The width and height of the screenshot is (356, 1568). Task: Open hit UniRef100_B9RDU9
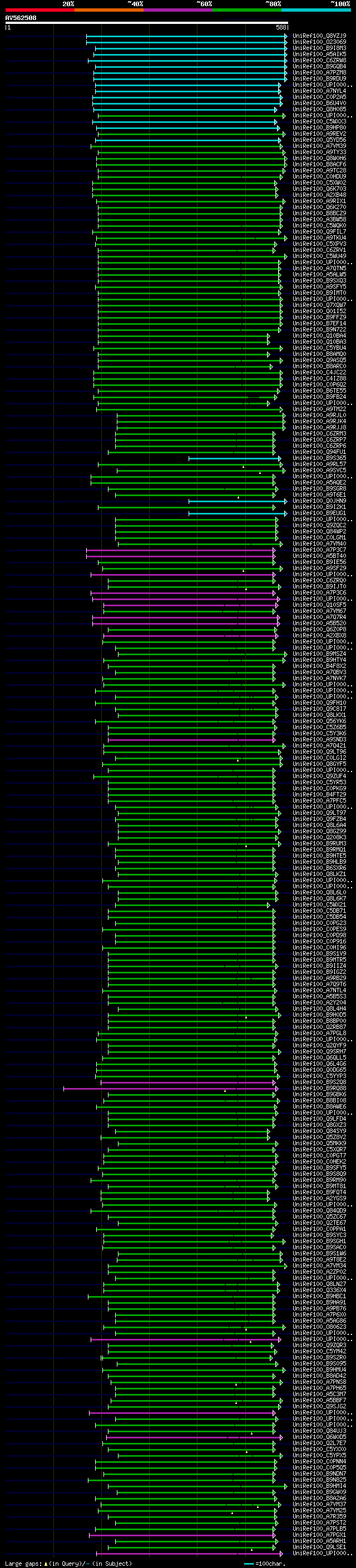point(319,78)
